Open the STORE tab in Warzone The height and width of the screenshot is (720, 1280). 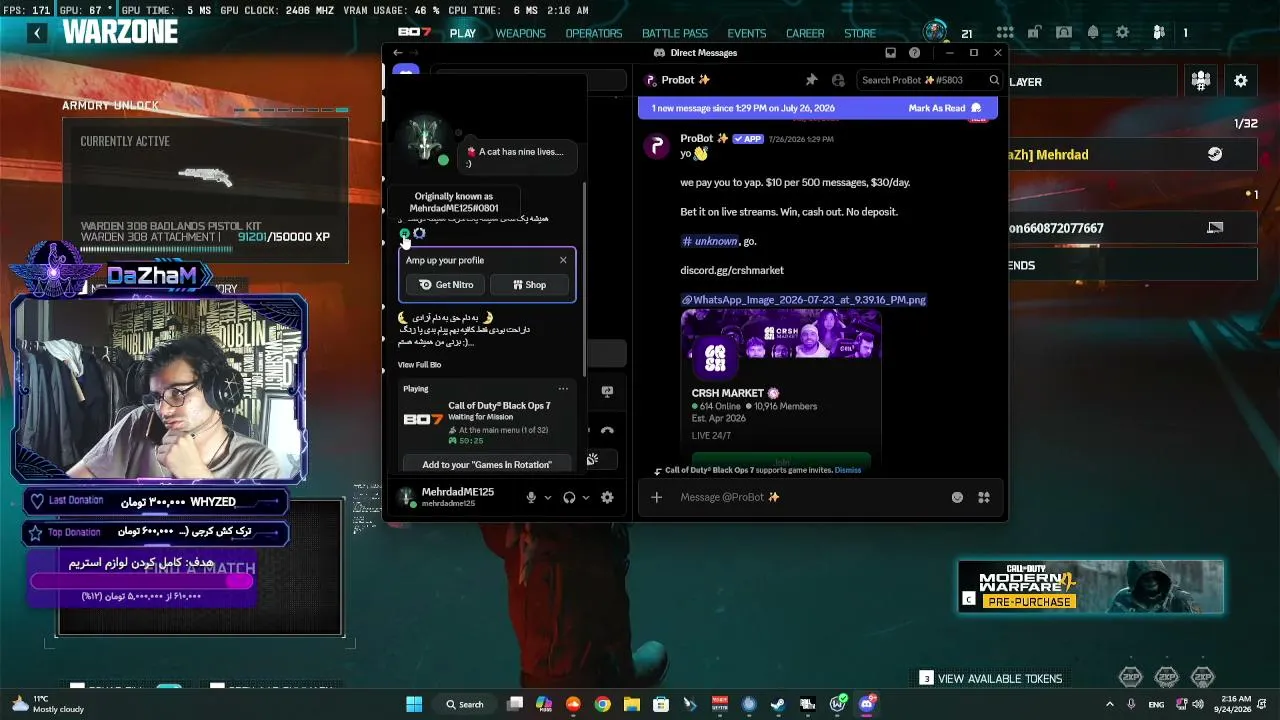click(x=860, y=33)
